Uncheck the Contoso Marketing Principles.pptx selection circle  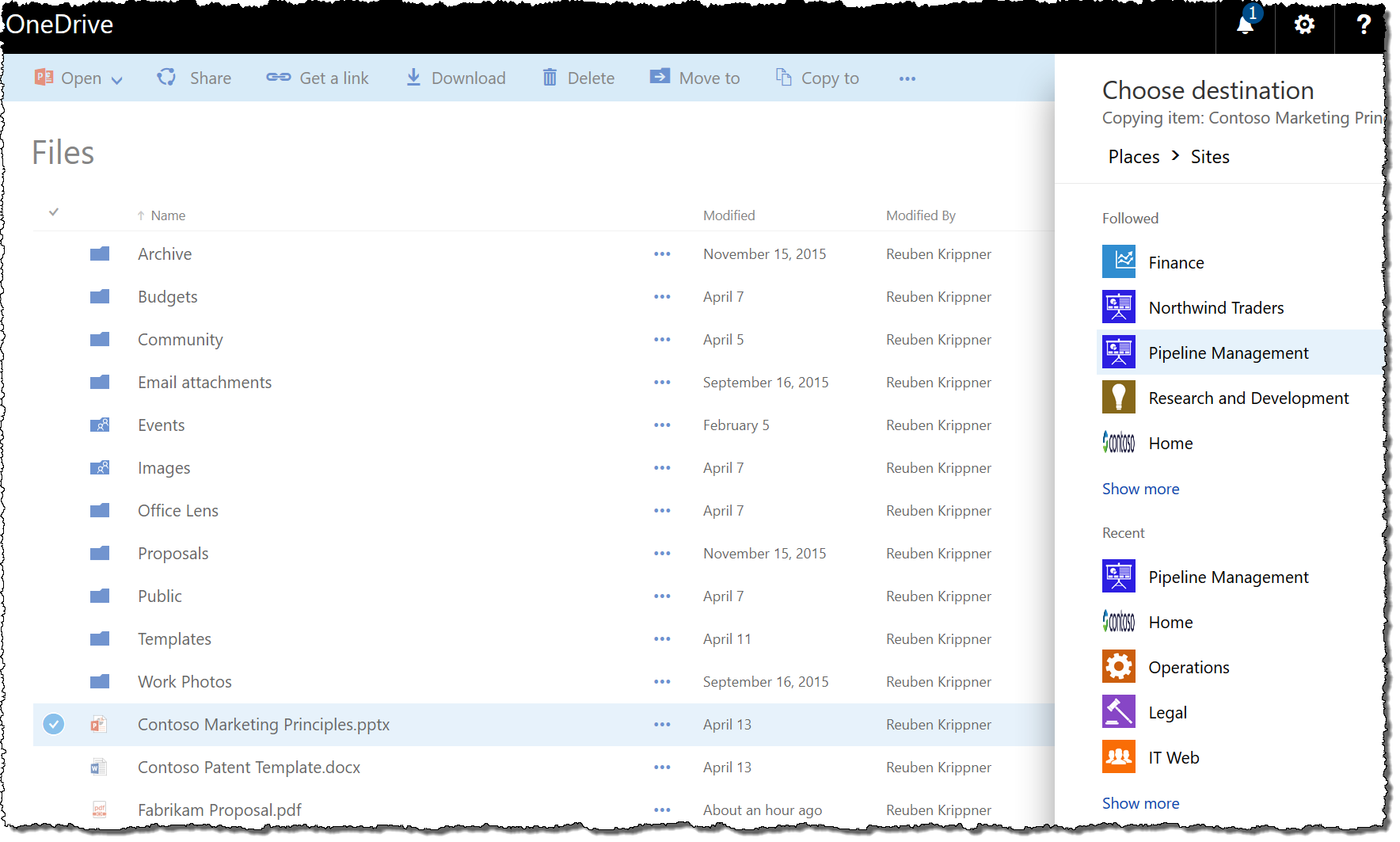(x=54, y=724)
